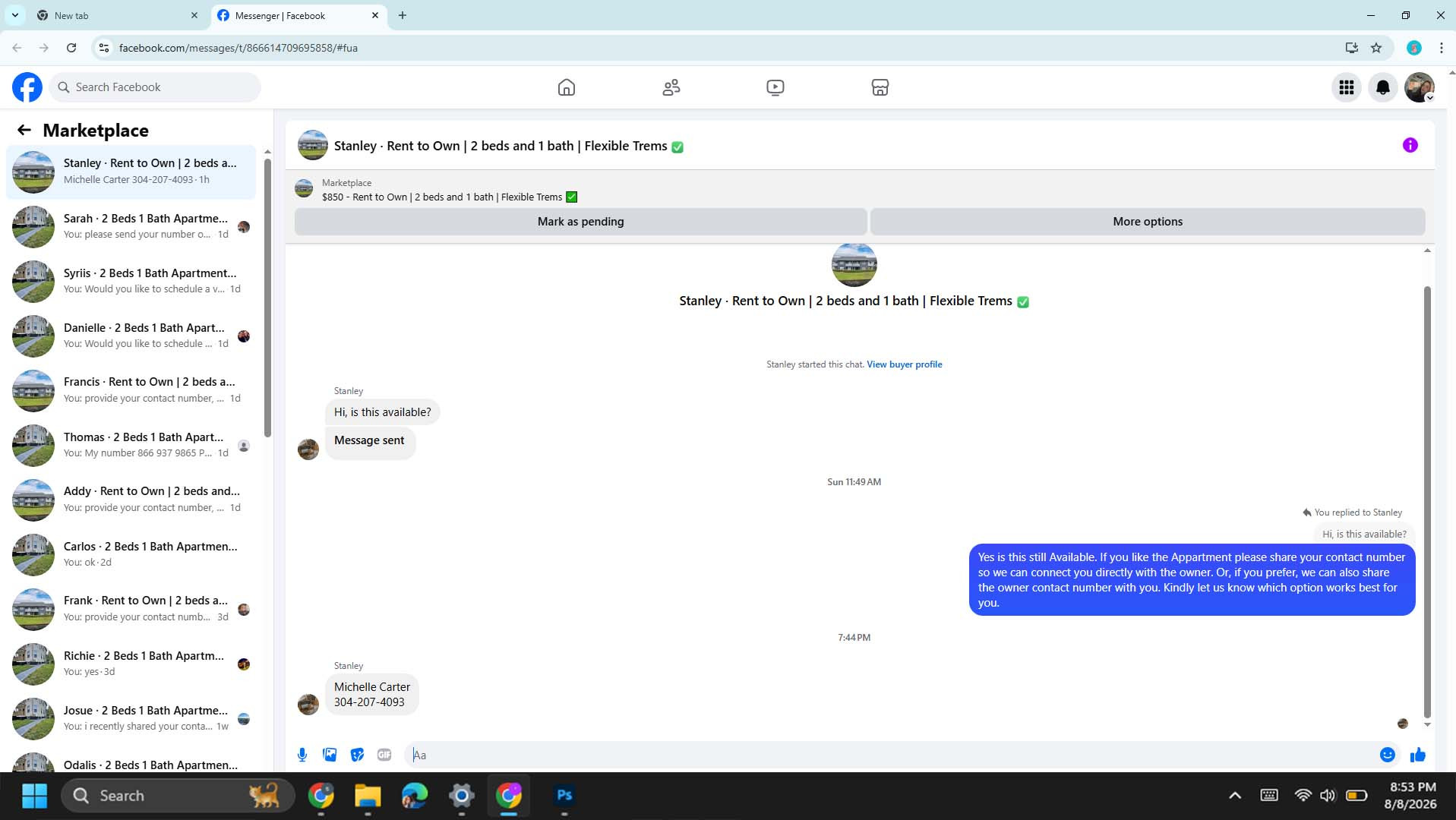
Task: Open the Richie 2 Beds conversation
Action: [x=131, y=664]
